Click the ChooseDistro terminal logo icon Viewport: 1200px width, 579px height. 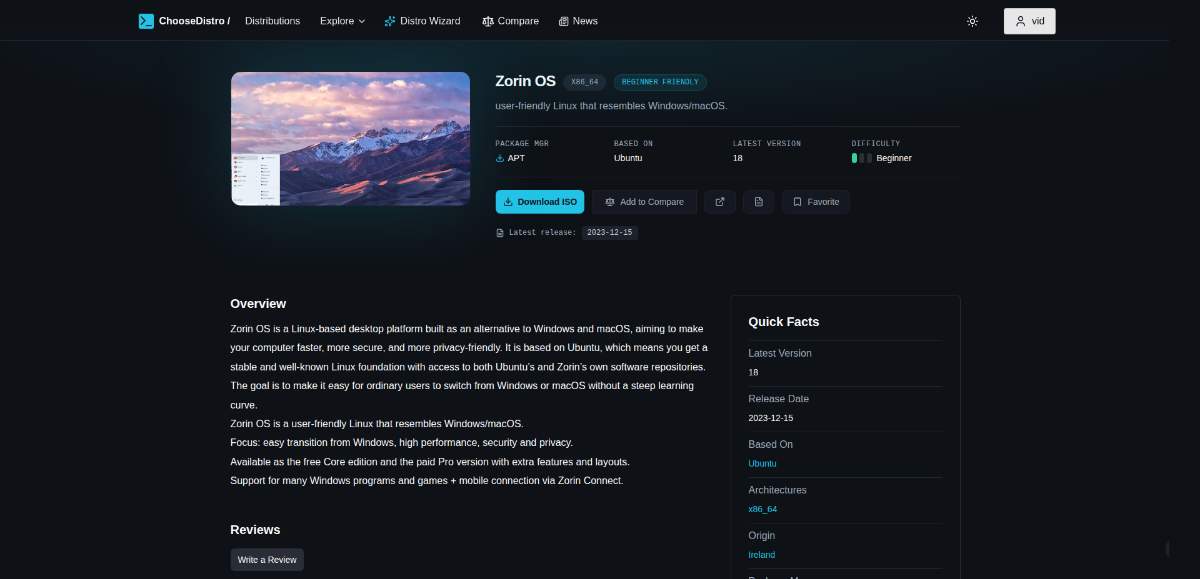tap(146, 21)
